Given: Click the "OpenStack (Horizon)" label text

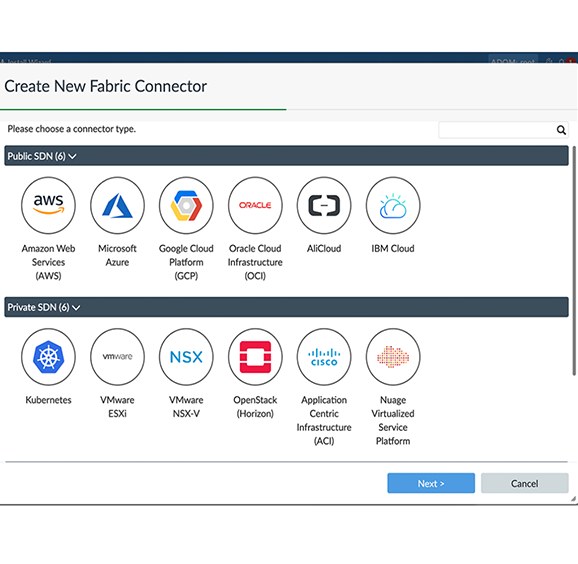Looking at the screenshot, I should click(255, 407).
